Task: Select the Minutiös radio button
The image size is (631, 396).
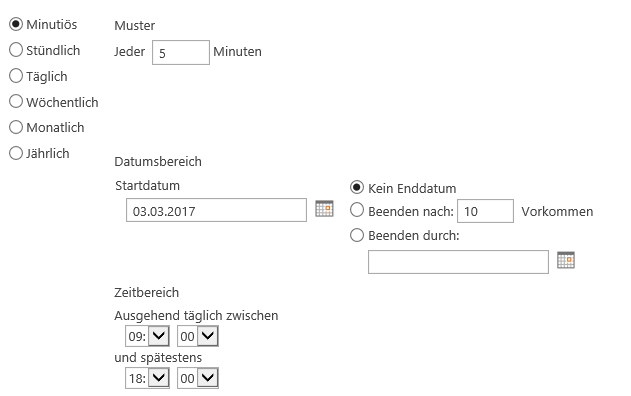Action: pos(16,24)
